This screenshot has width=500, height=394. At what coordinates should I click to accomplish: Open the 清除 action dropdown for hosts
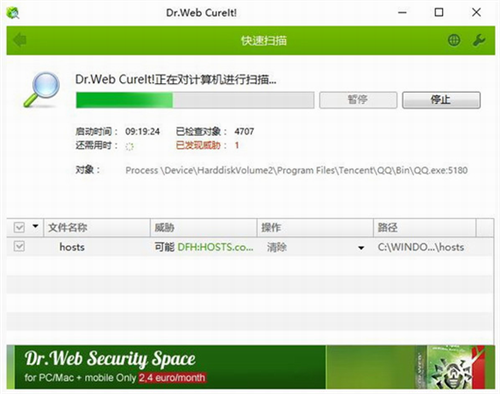[x=361, y=248]
